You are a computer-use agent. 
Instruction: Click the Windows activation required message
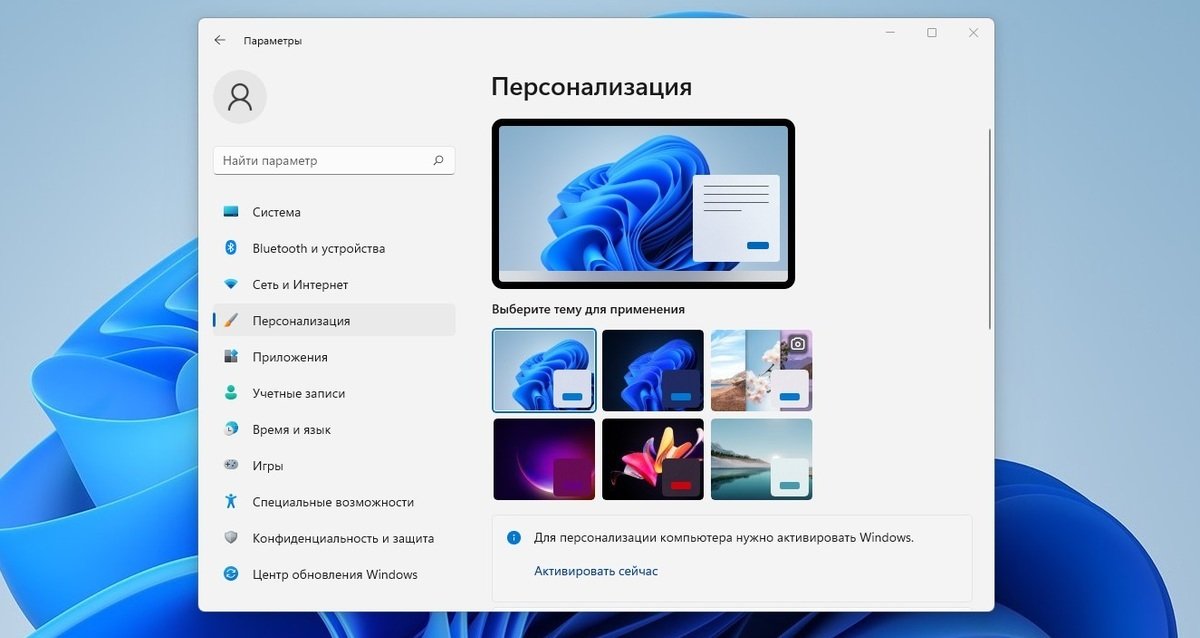tap(724, 537)
